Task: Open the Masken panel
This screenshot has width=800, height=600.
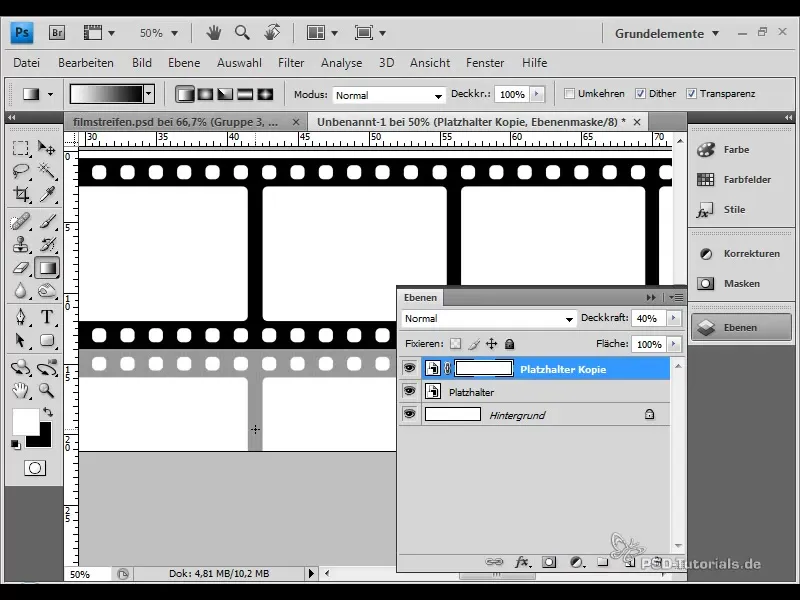Action: (x=741, y=284)
